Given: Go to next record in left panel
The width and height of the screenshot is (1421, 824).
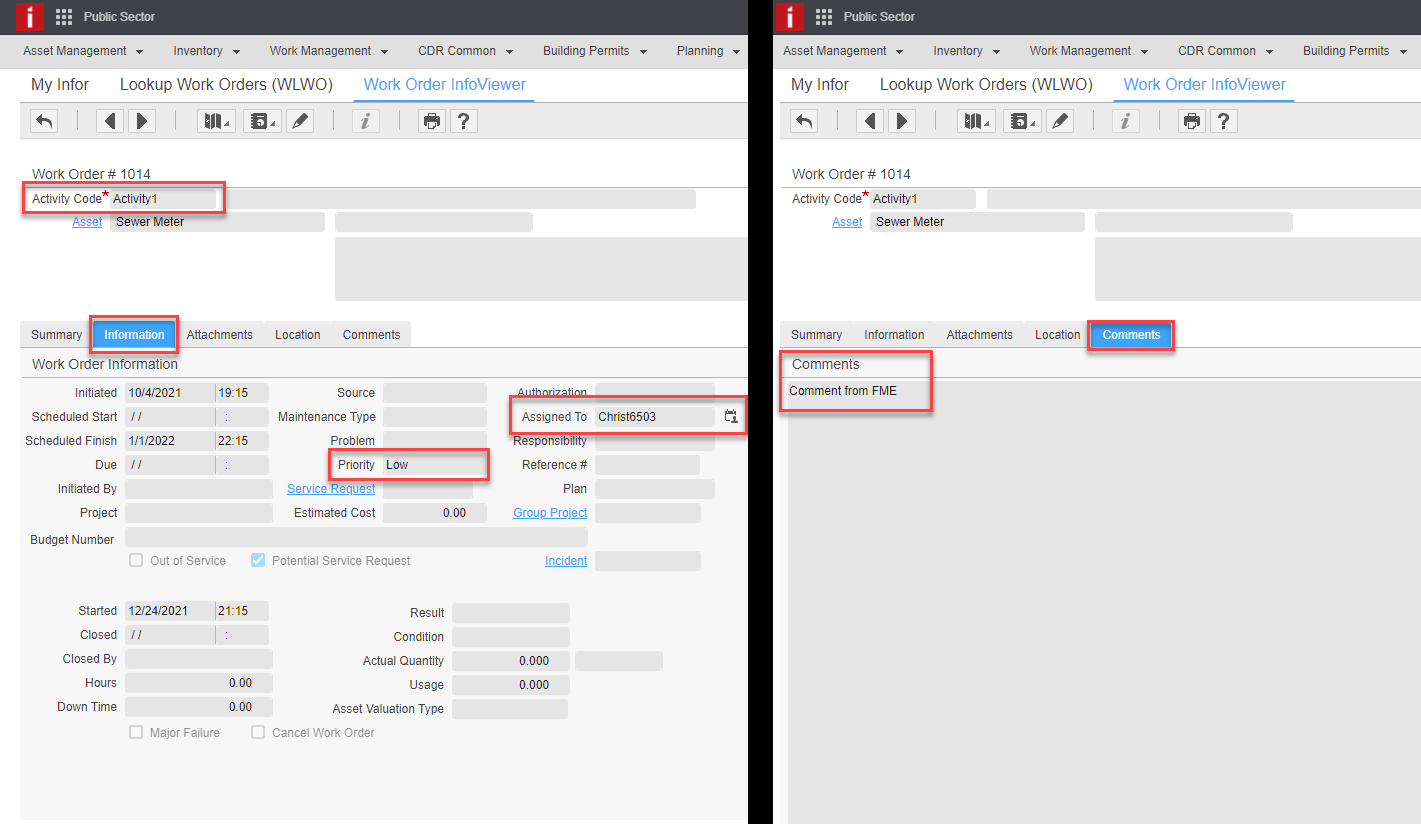Looking at the screenshot, I should click(x=142, y=121).
